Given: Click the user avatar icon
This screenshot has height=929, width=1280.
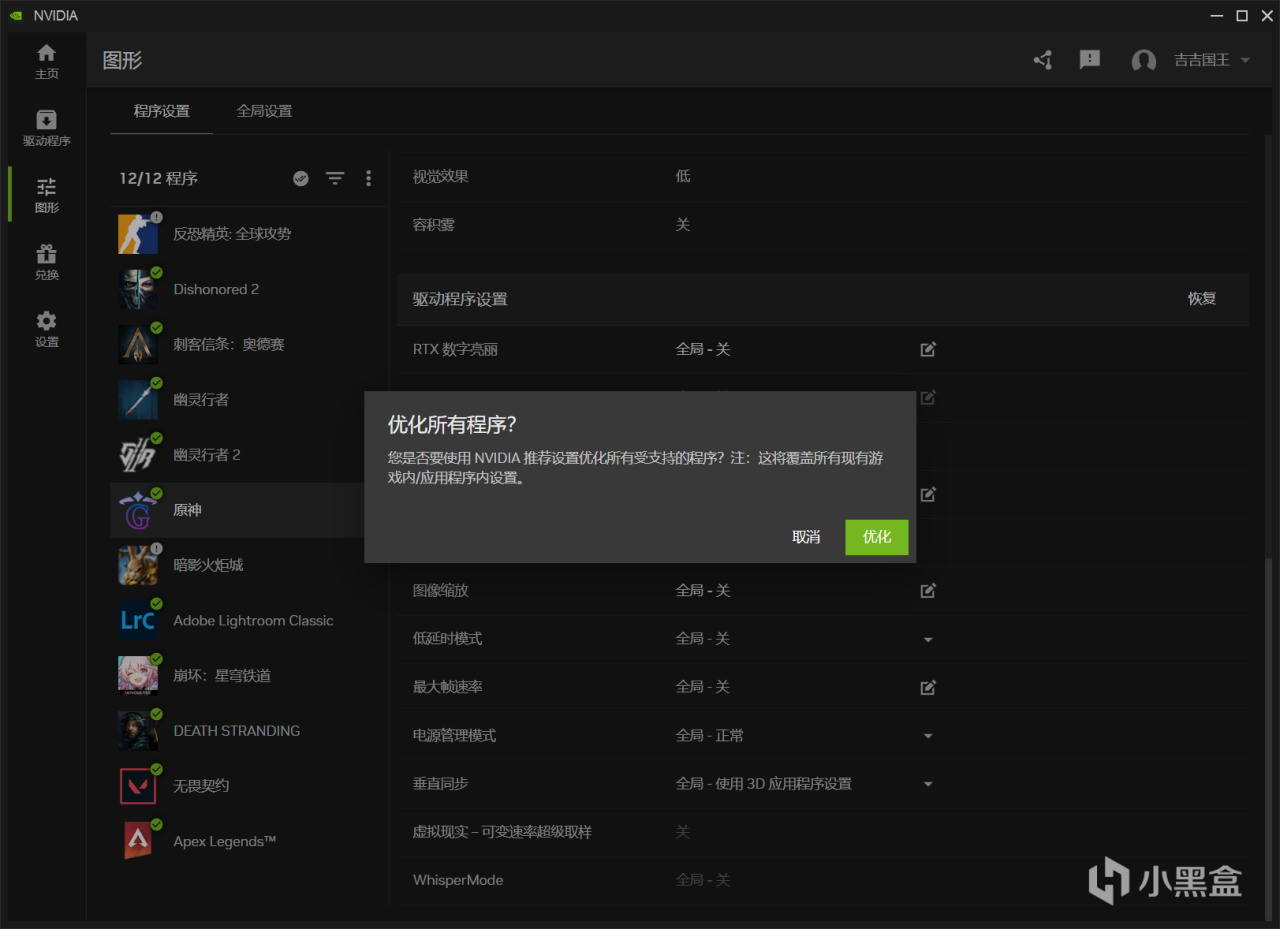Looking at the screenshot, I should (1144, 61).
